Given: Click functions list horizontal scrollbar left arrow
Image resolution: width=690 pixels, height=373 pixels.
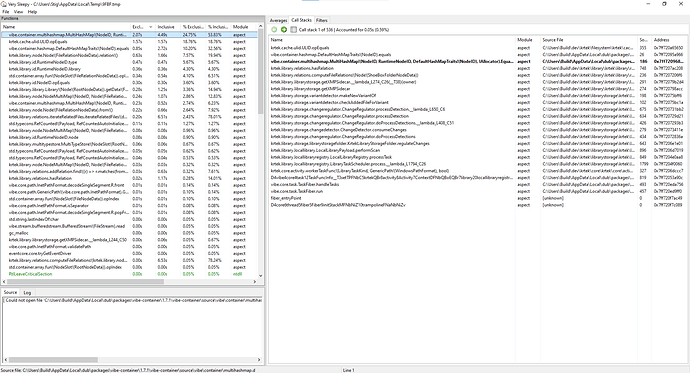Looking at the screenshot, I should (4, 282).
